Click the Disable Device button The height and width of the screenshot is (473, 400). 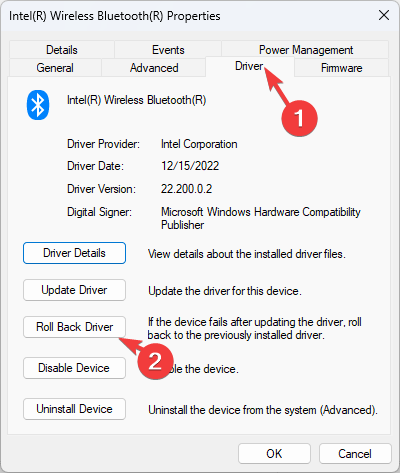click(74, 368)
